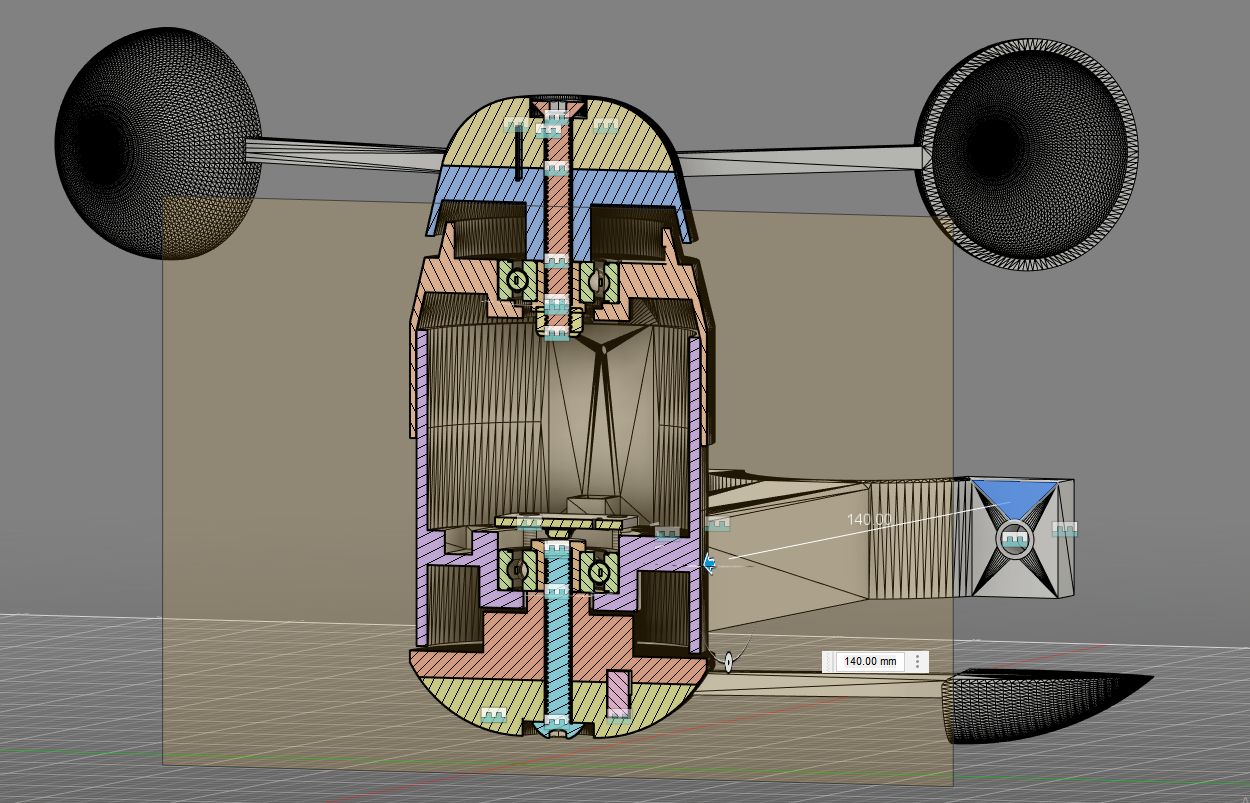The image size is (1250, 803).
Task: Open the three-dot options menu beside distance field
Action: (x=918, y=662)
